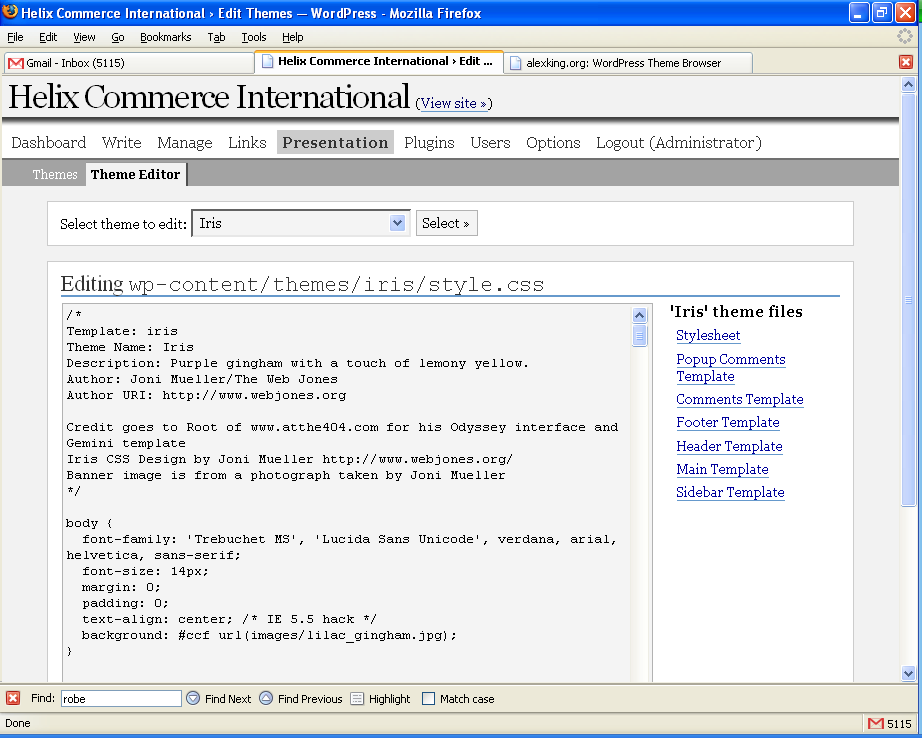
Task: Click the Find Next arrow icon
Action: [193, 698]
